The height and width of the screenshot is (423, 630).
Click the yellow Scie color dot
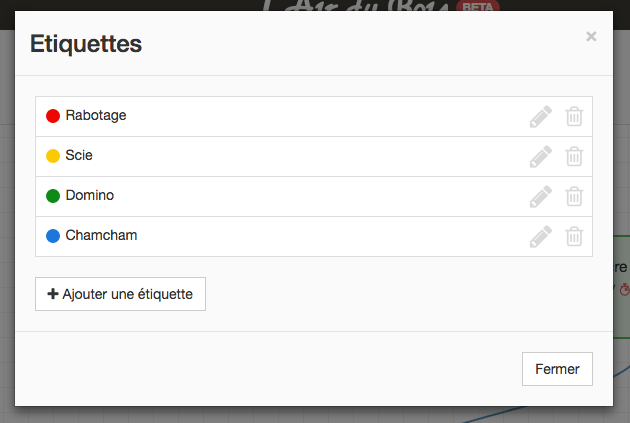click(x=53, y=155)
